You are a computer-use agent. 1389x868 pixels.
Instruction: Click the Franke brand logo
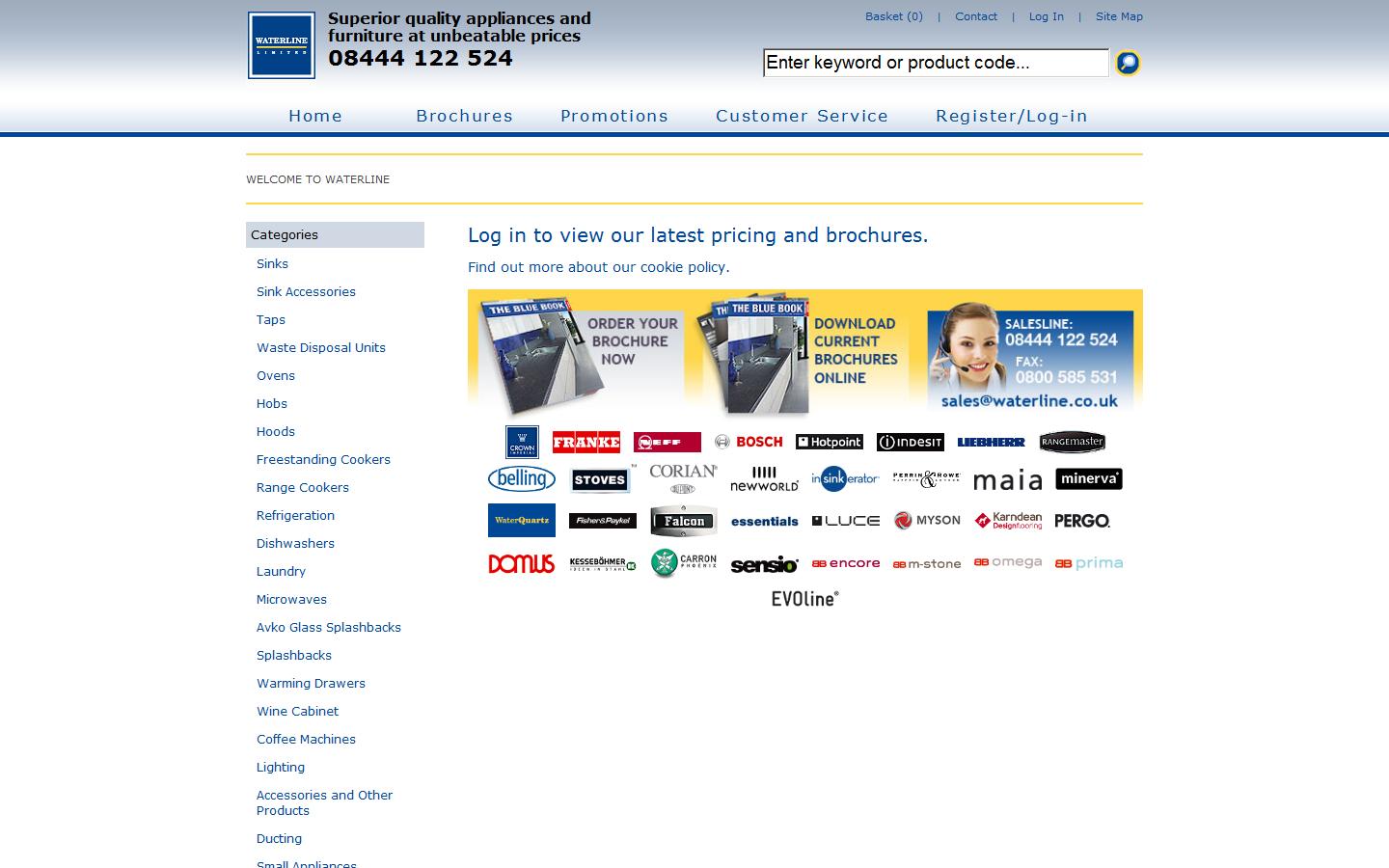[x=586, y=442]
